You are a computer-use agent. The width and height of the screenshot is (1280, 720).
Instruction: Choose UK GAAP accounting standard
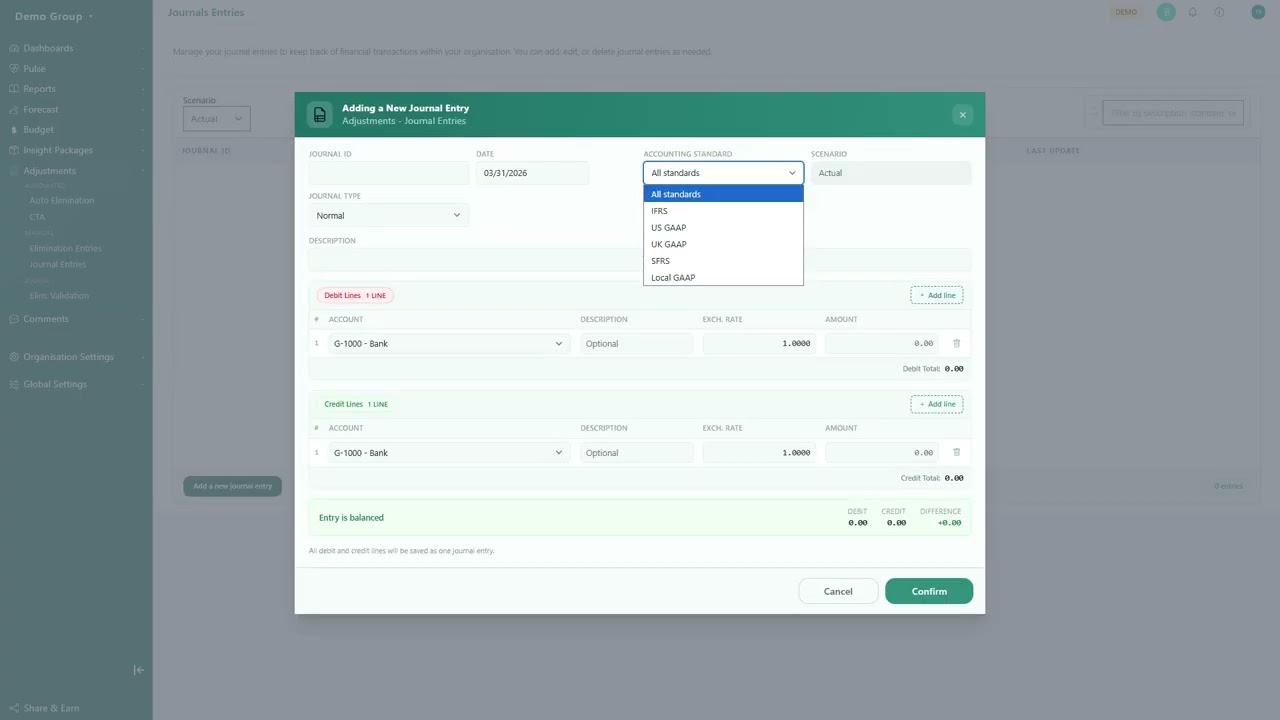coord(723,244)
